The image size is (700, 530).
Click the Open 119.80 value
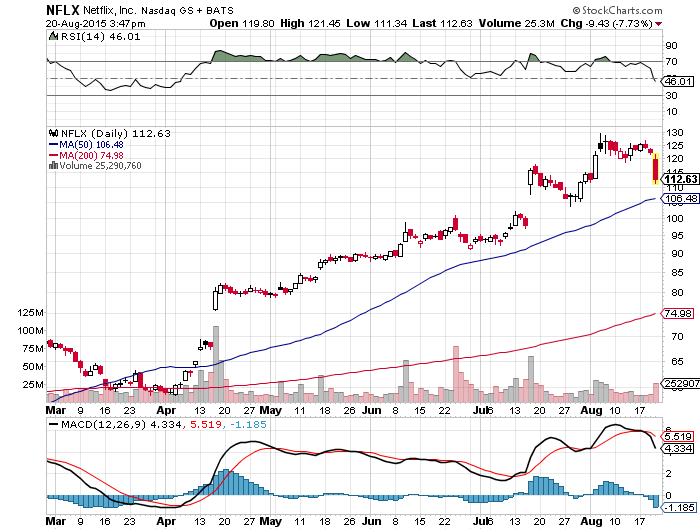[x=242, y=23]
